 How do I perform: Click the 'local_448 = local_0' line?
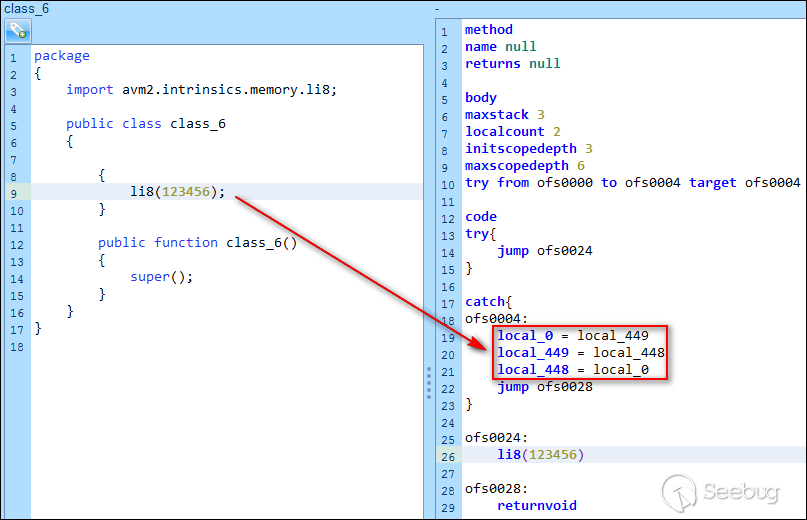(572, 370)
